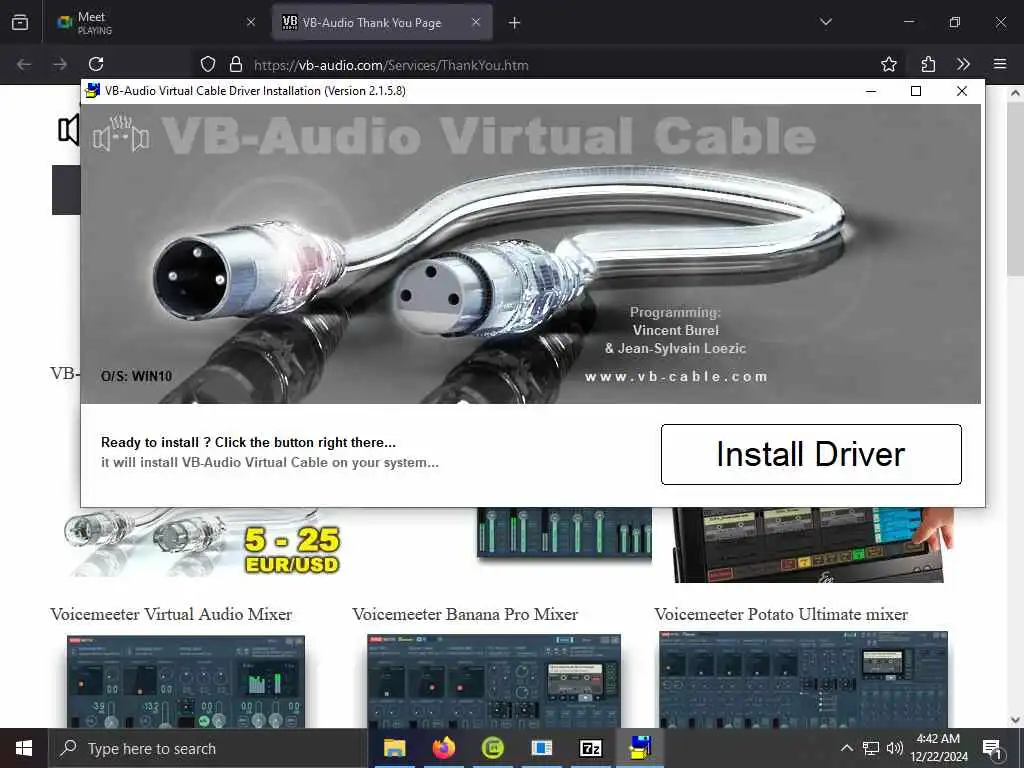Reload the current page
1024x768 pixels.
(96, 64)
